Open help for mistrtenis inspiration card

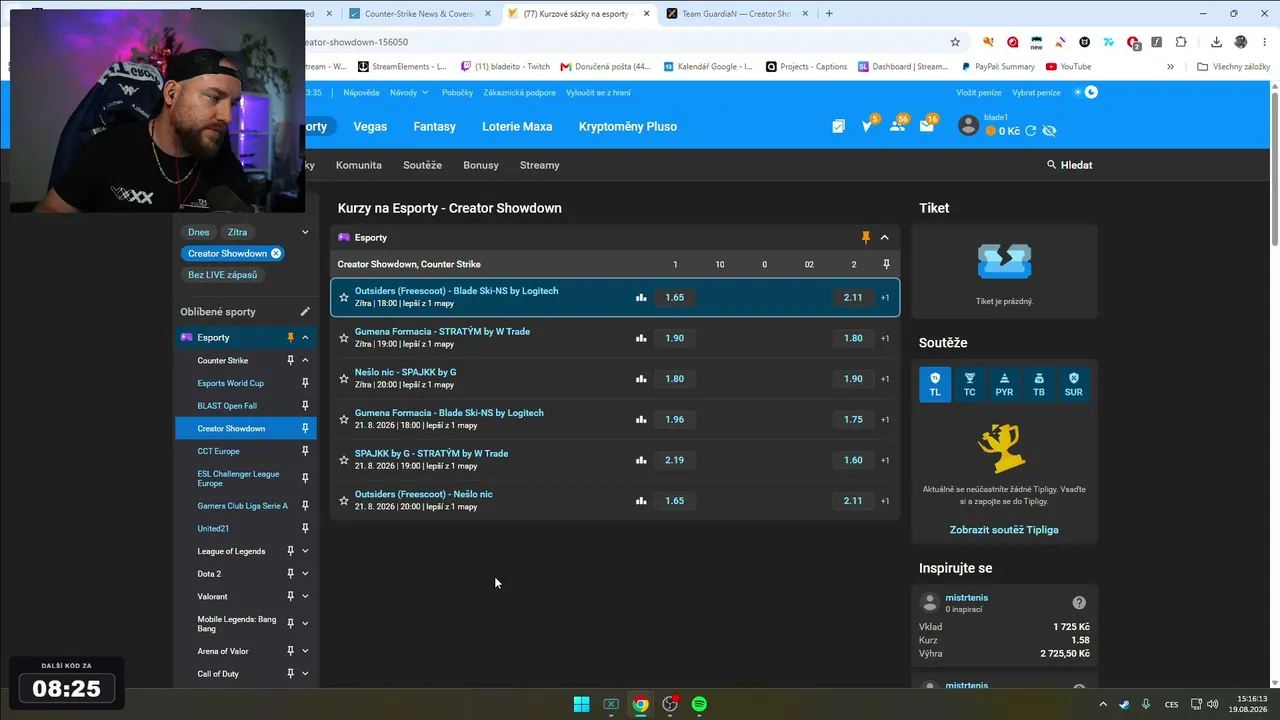coord(1079,603)
